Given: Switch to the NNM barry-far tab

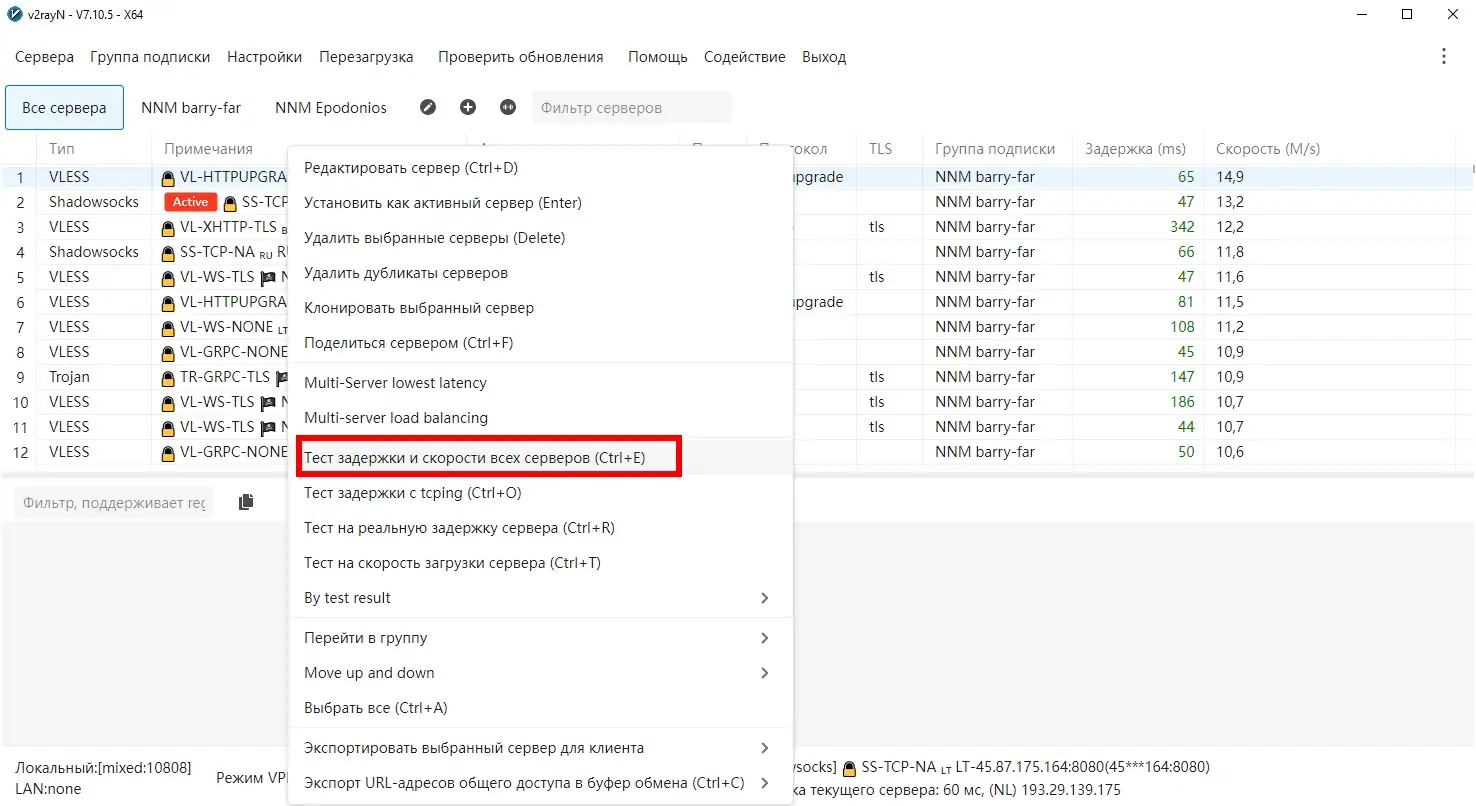Looking at the screenshot, I should pyautogui.click(x=191, y=108).
